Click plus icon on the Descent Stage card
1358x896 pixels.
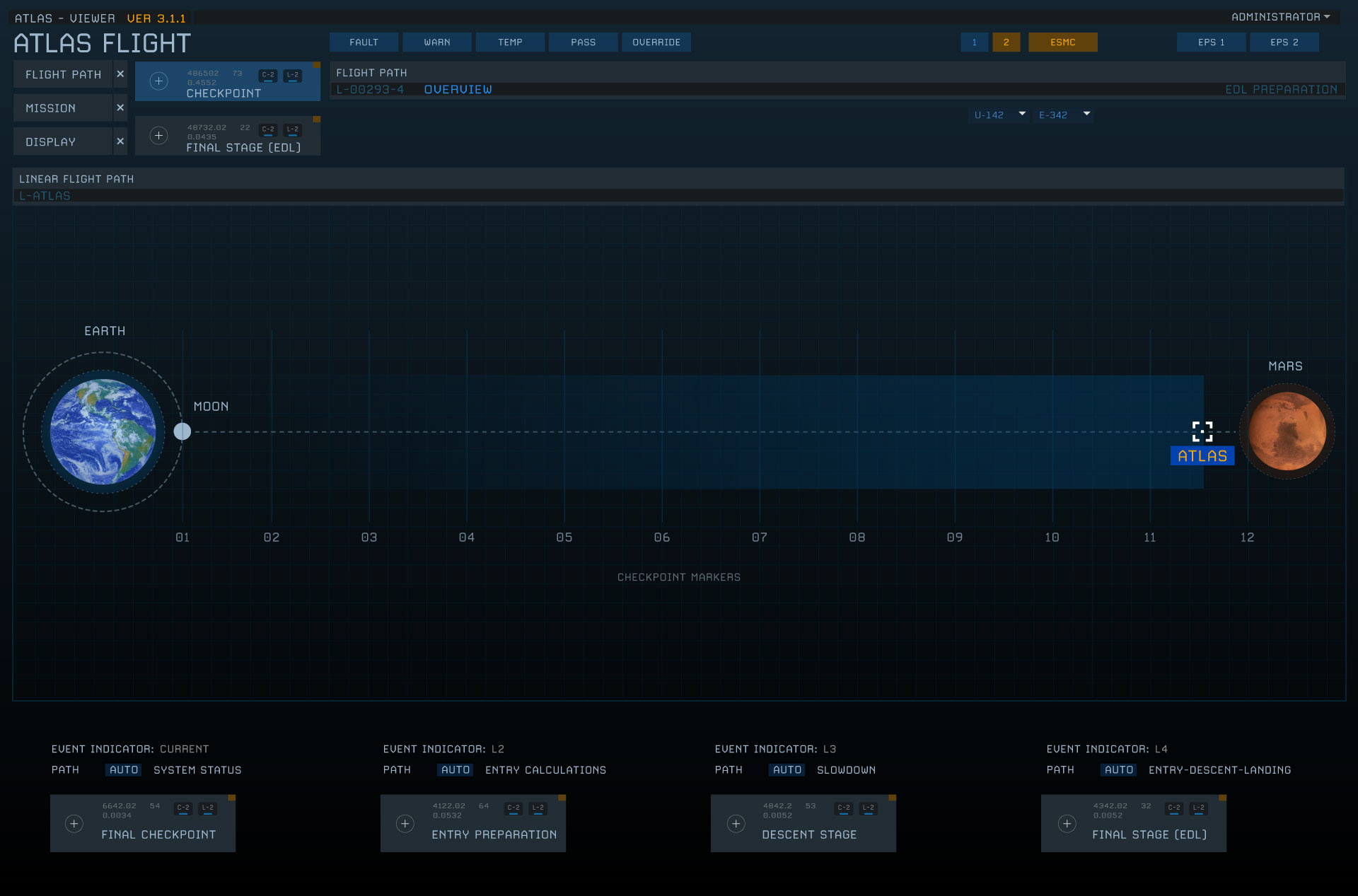736,824
